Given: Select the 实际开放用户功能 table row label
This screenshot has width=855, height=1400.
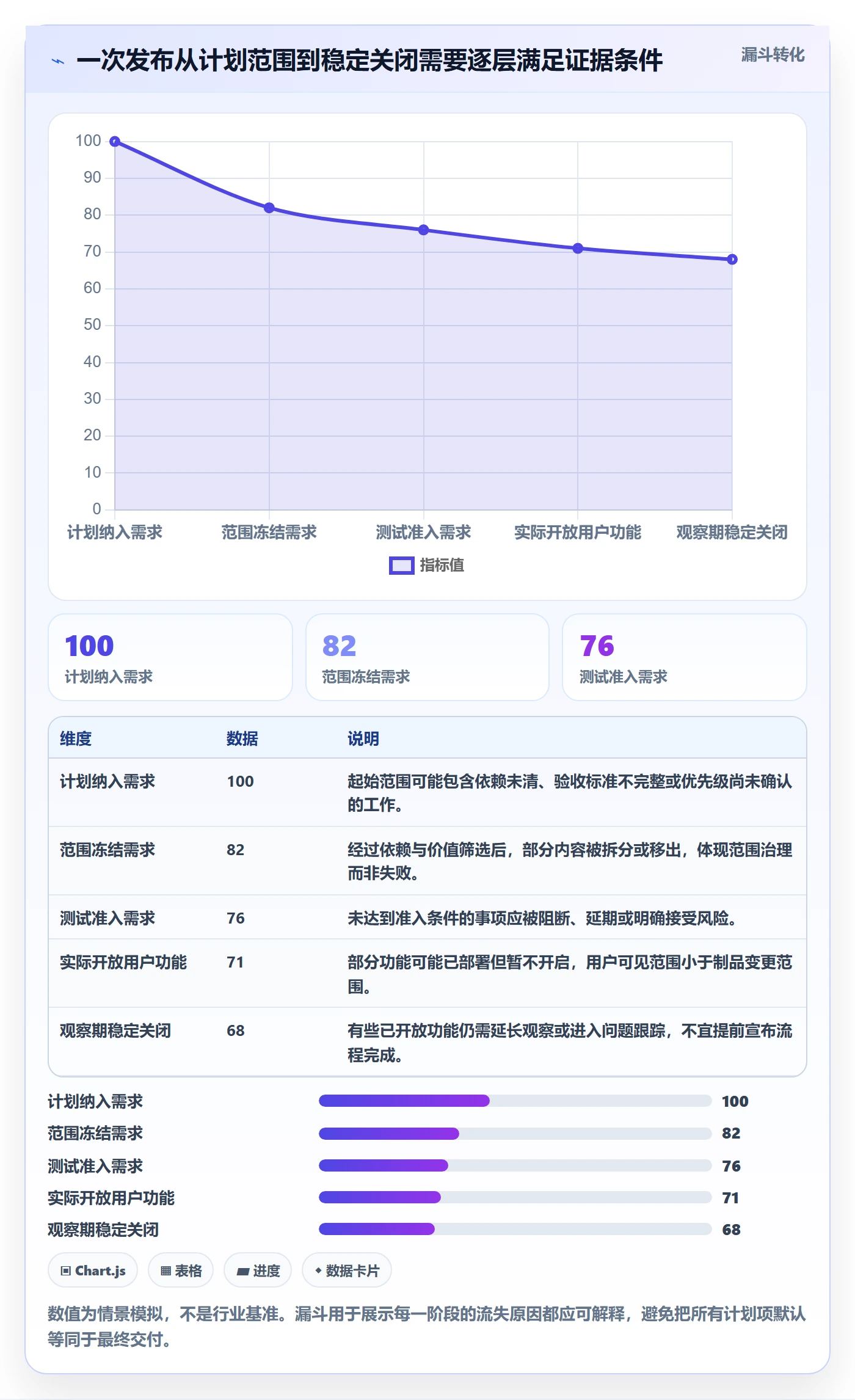Looking at the screenshot, I should click(123, 962).
